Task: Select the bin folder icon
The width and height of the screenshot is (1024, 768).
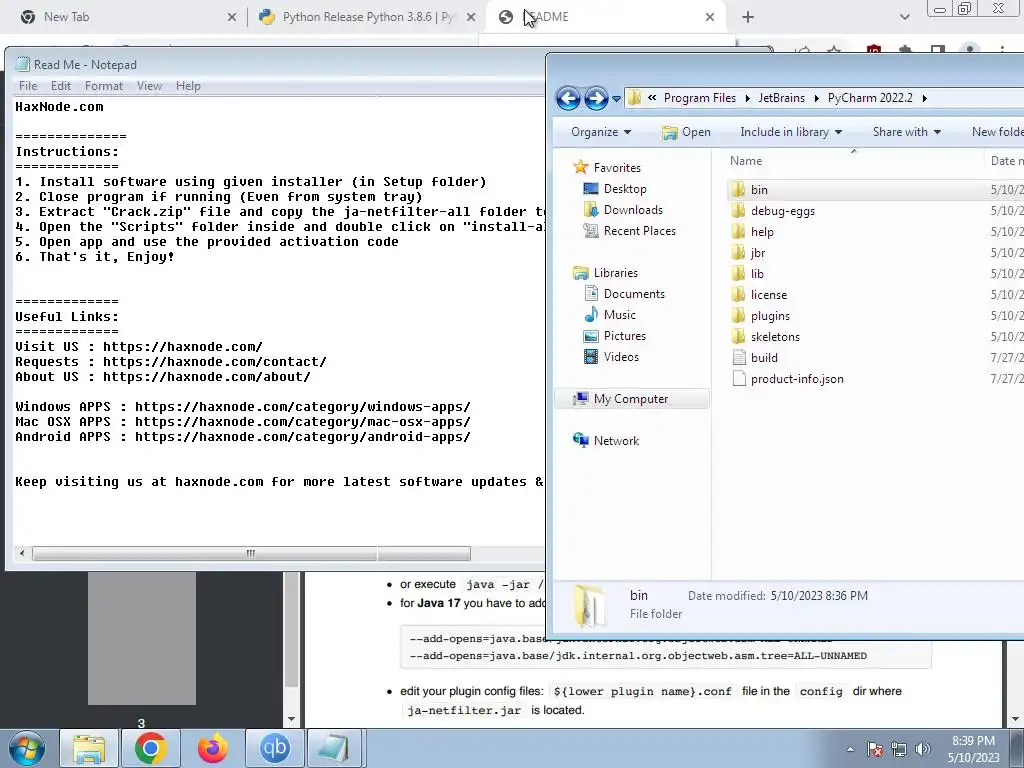Action: (738, 189)
